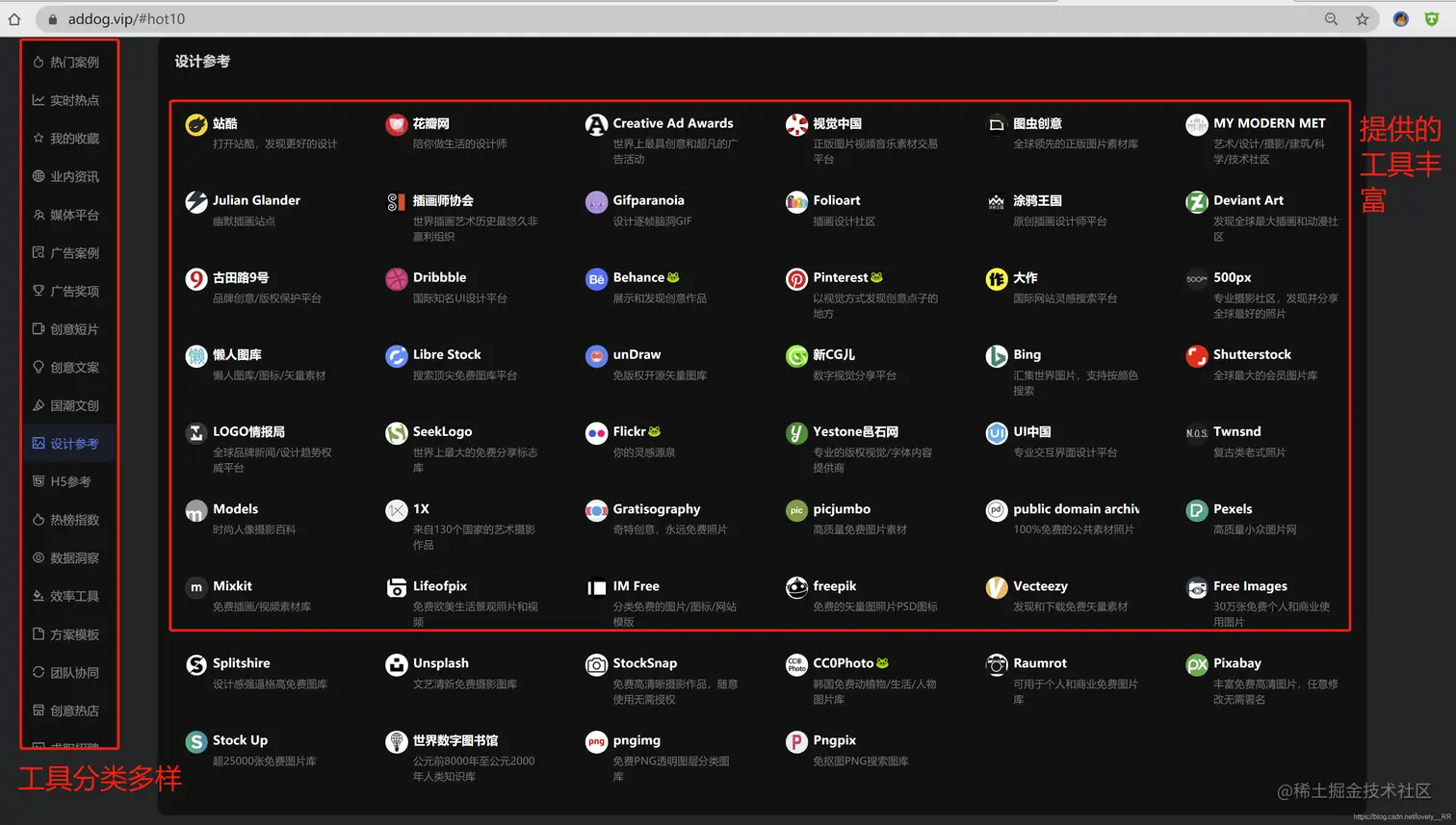
Task: Open 广告案例 sidebar category
Action: pos(68,252)
